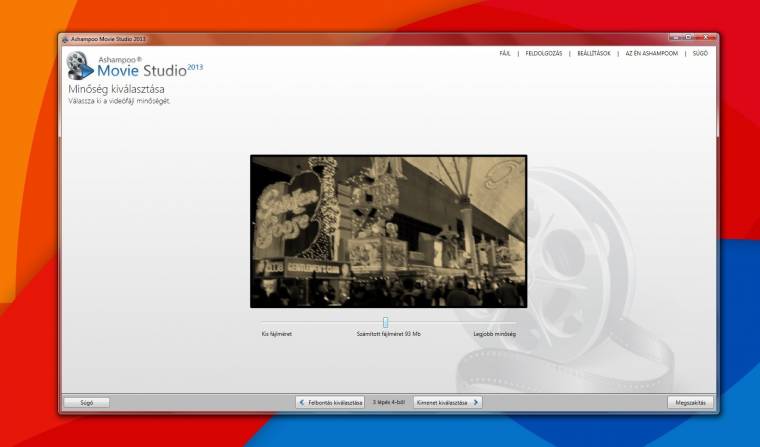The image size is (760, 447).
Task: Click the 'Minőség kiválasztása' heading
Action: tap(116, 89)
